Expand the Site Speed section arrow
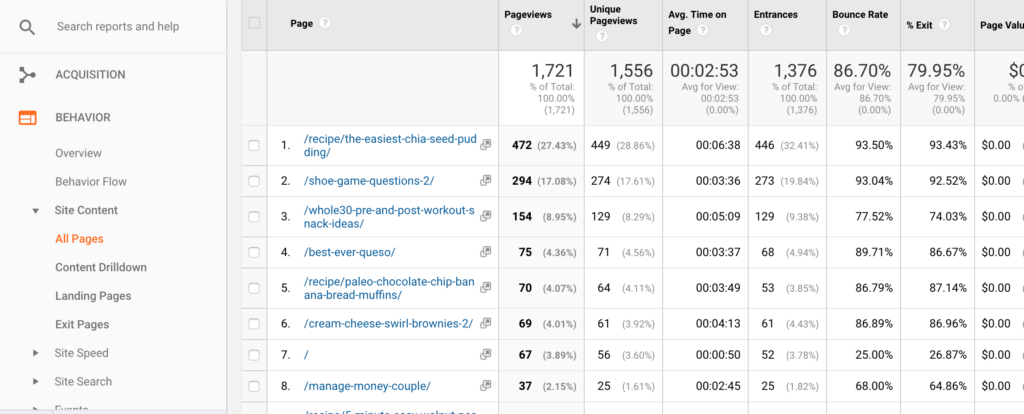This screenshot has width=1024, height=414. pos(36,353)
